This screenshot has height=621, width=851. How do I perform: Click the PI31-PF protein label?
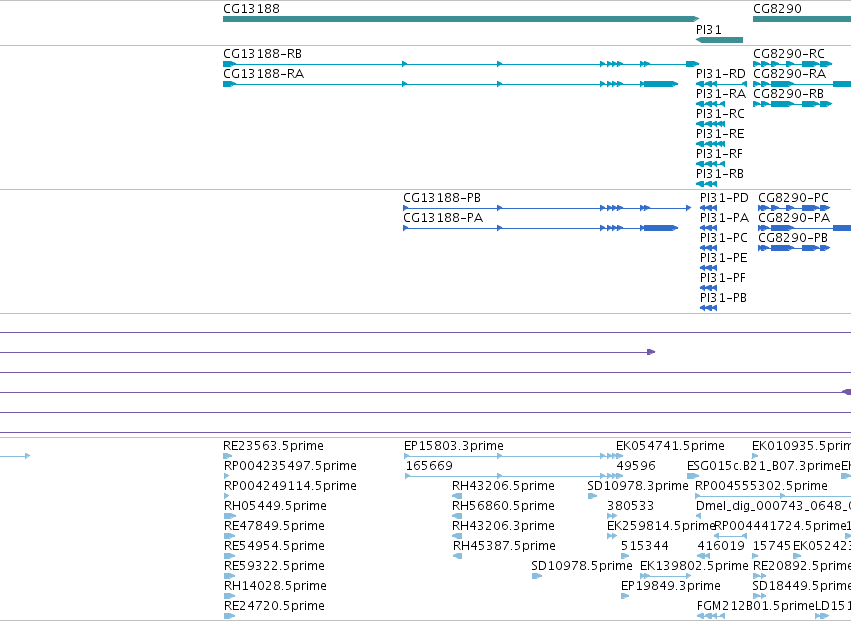coord(723,278)
